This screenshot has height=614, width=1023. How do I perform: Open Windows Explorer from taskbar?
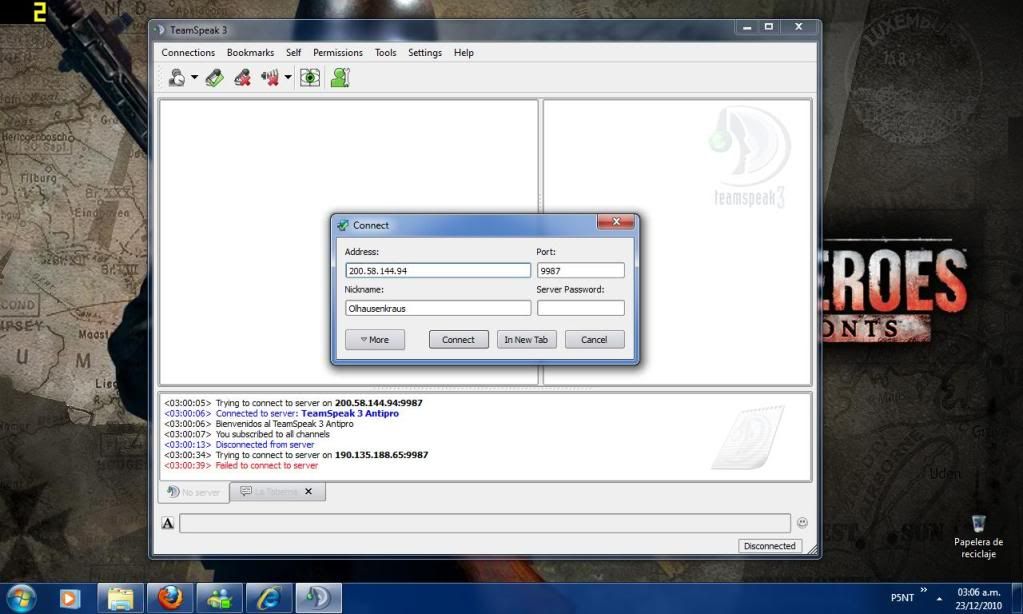(x=121, y=598)
